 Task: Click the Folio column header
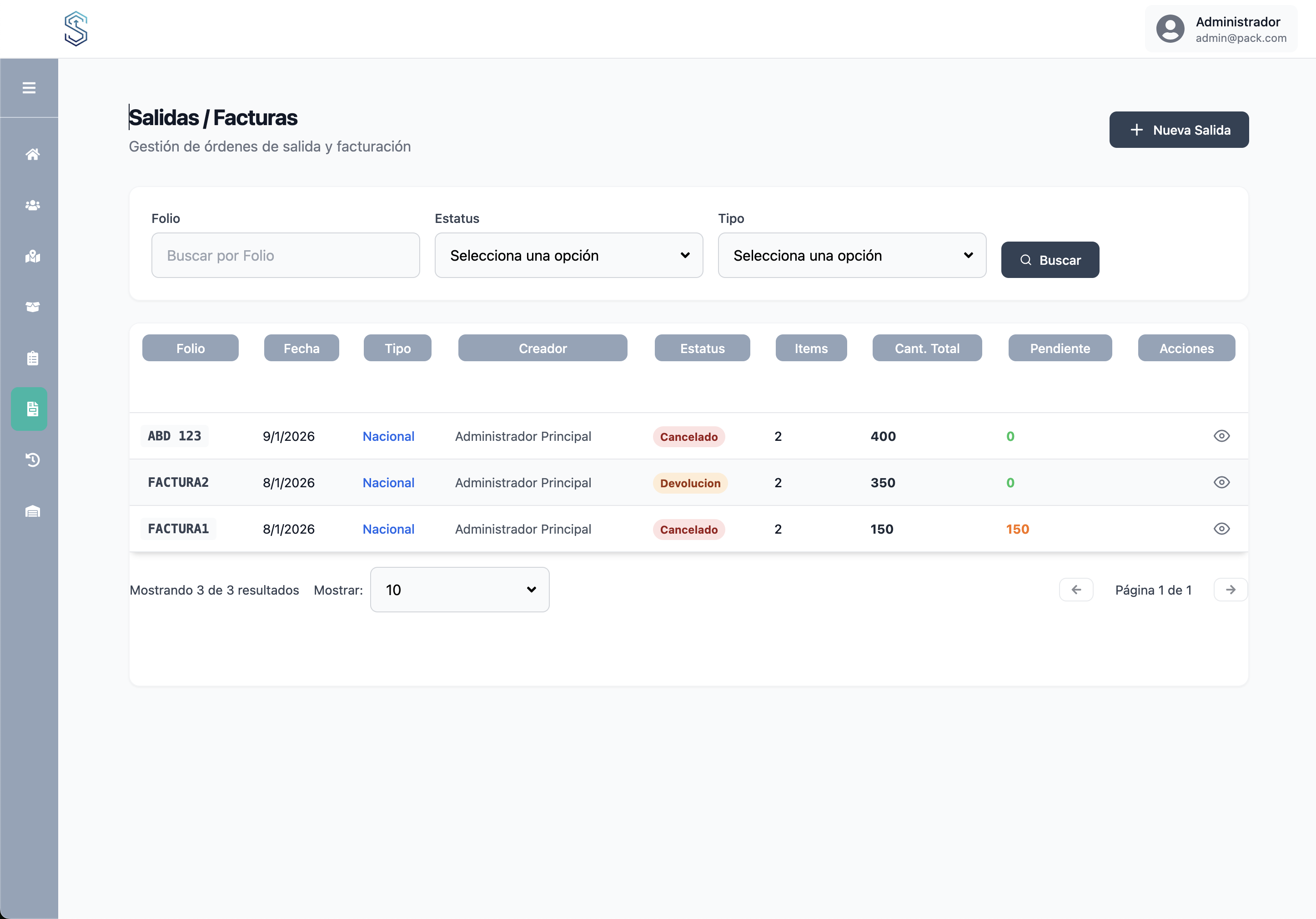[190, 348]
